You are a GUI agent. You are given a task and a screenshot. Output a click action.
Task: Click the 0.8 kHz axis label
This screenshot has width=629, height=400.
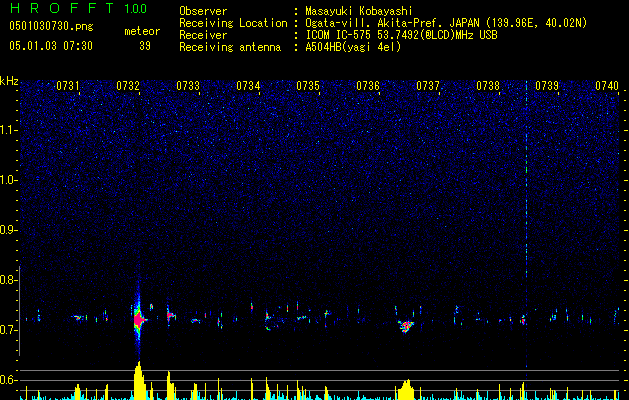tap(7, 280)
